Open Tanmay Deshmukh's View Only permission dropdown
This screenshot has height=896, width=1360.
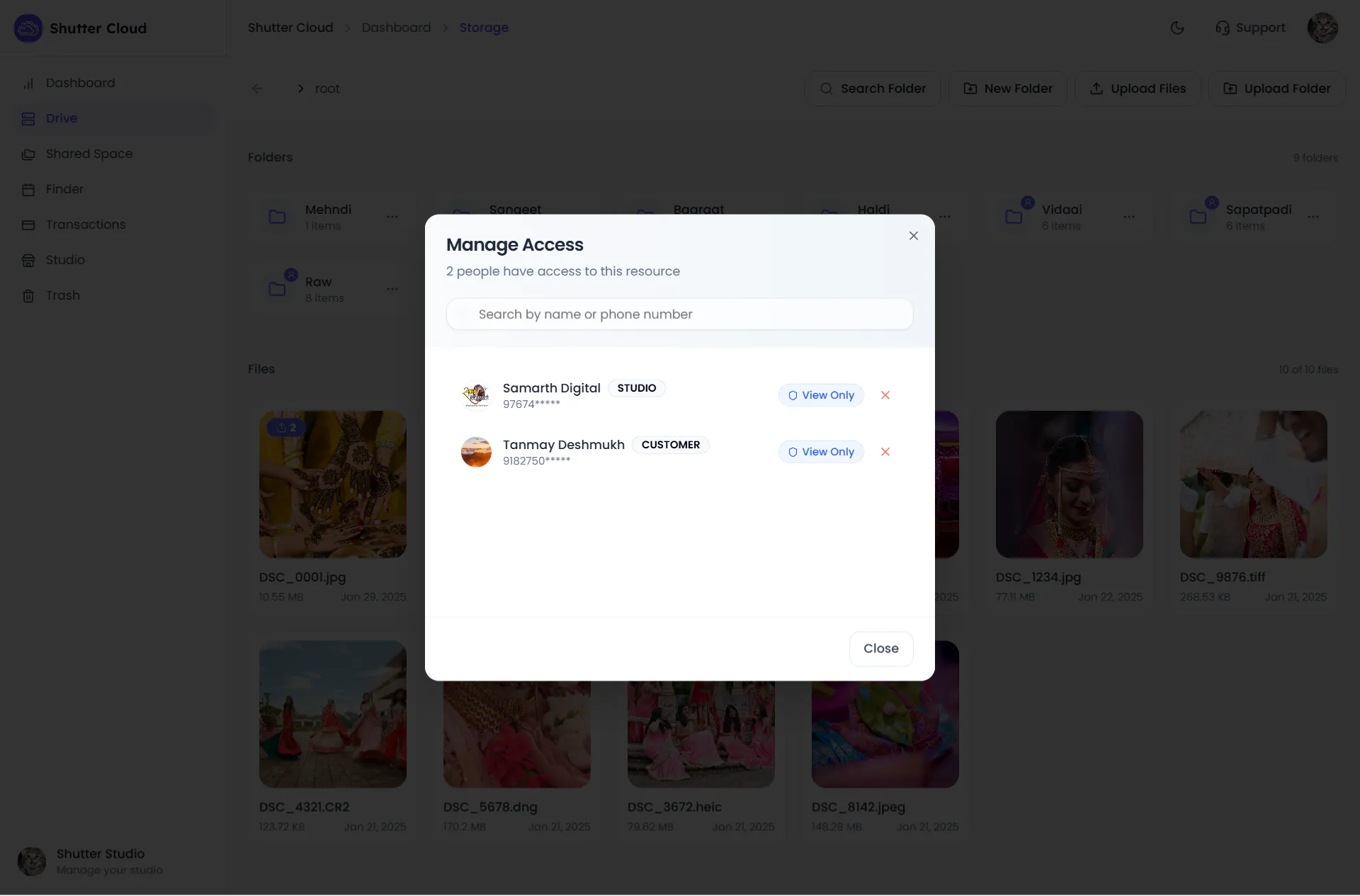tap(821, 452)
